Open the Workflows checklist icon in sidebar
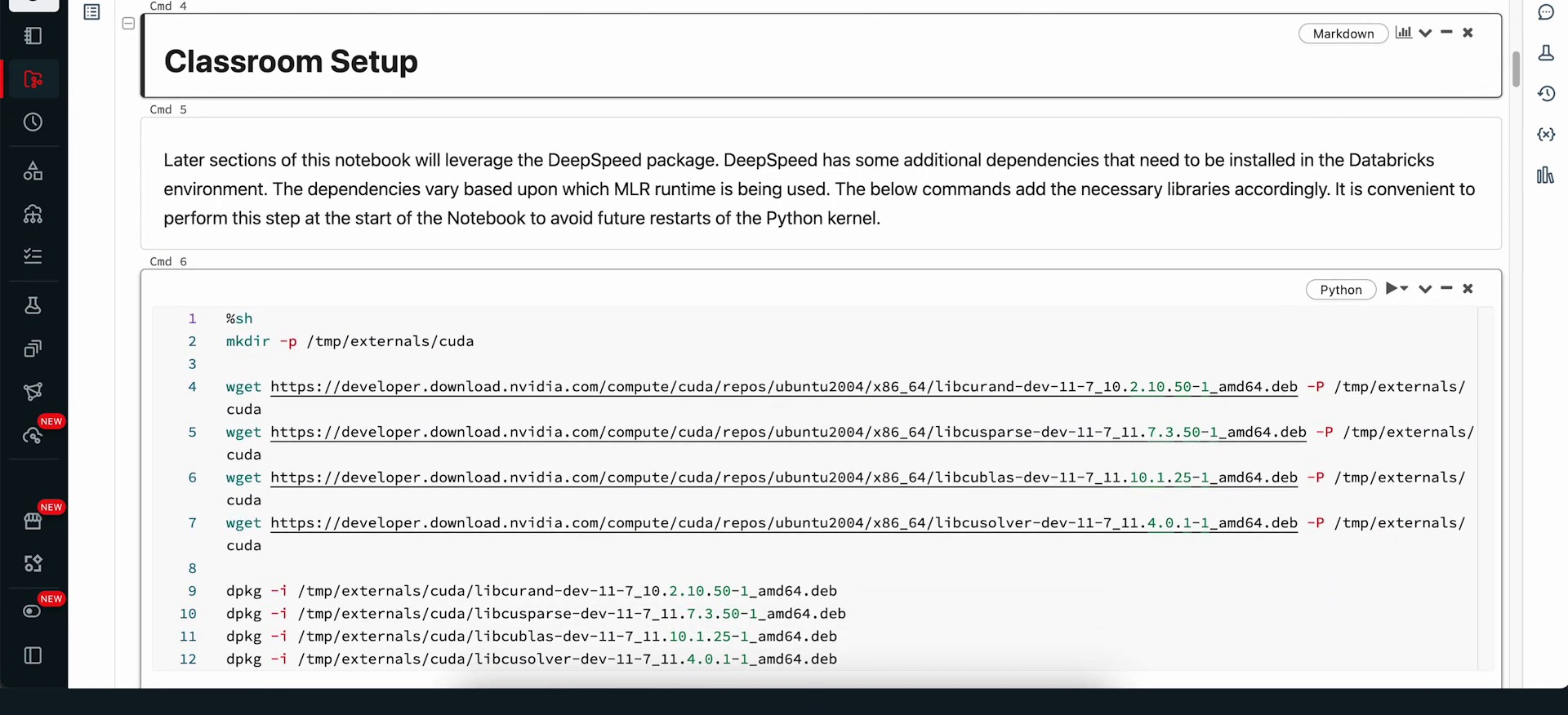The width and height of the screenshot is (1568, 715). click(x=33, y=256)
